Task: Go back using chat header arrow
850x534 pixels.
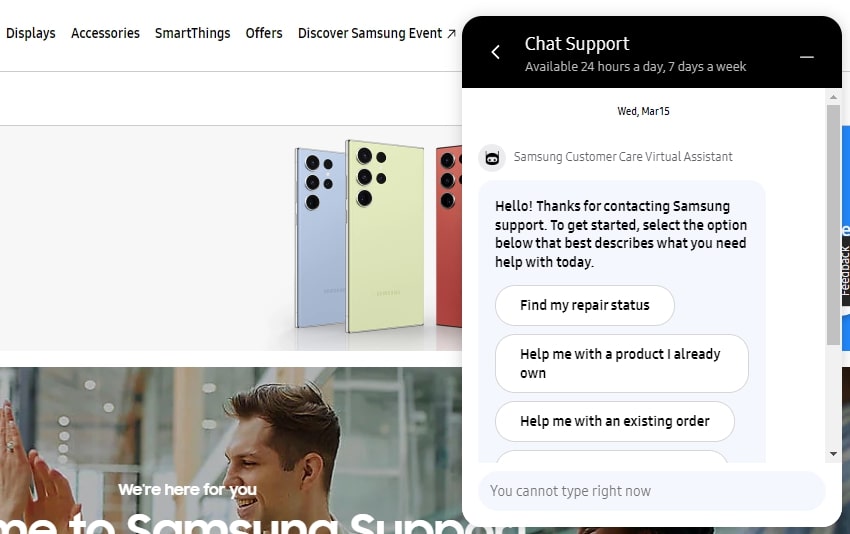Action: pyautogui.click(x=495, y=52)
